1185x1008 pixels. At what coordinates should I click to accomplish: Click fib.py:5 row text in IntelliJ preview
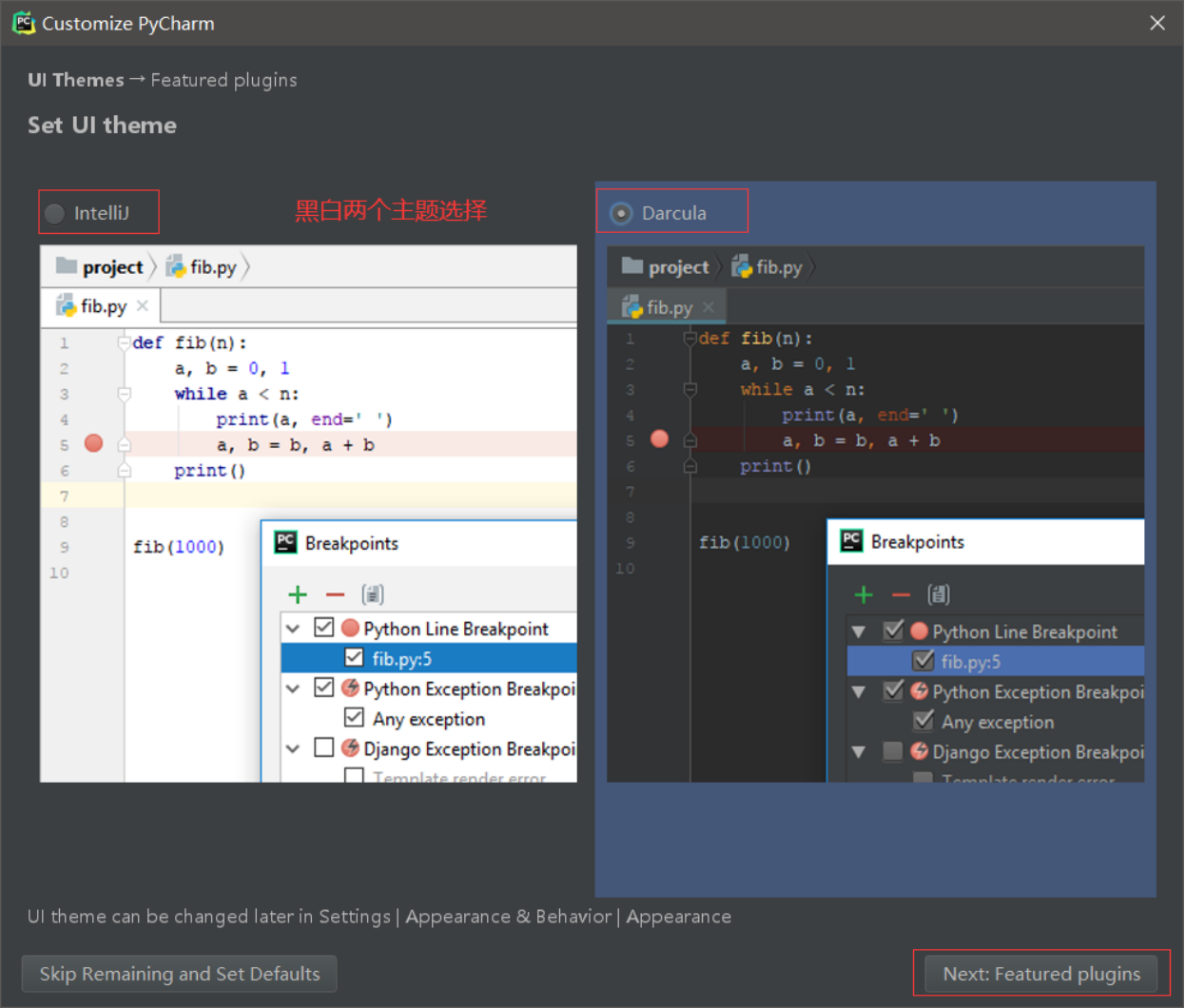click(402, 658)
